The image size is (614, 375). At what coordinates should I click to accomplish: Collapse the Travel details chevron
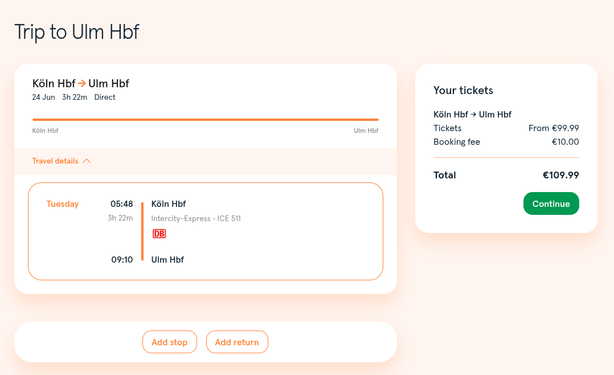click(x=87, y=161)
